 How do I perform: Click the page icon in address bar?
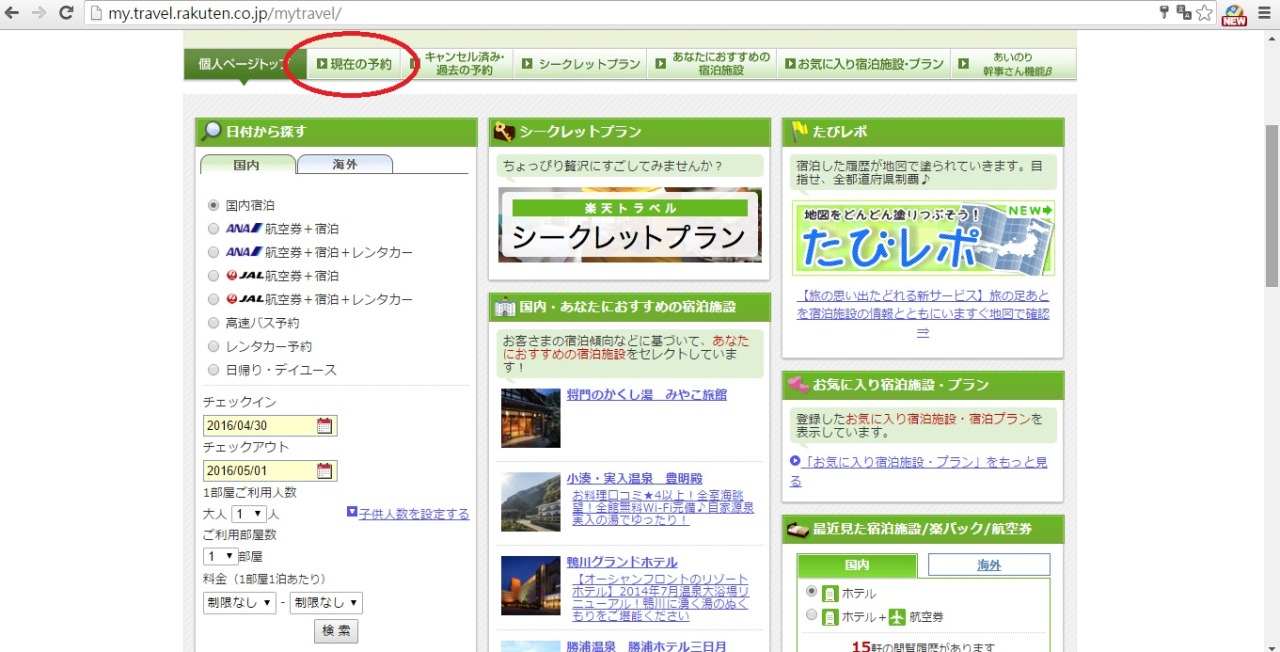pyautogui.click(x=95, y=13)
